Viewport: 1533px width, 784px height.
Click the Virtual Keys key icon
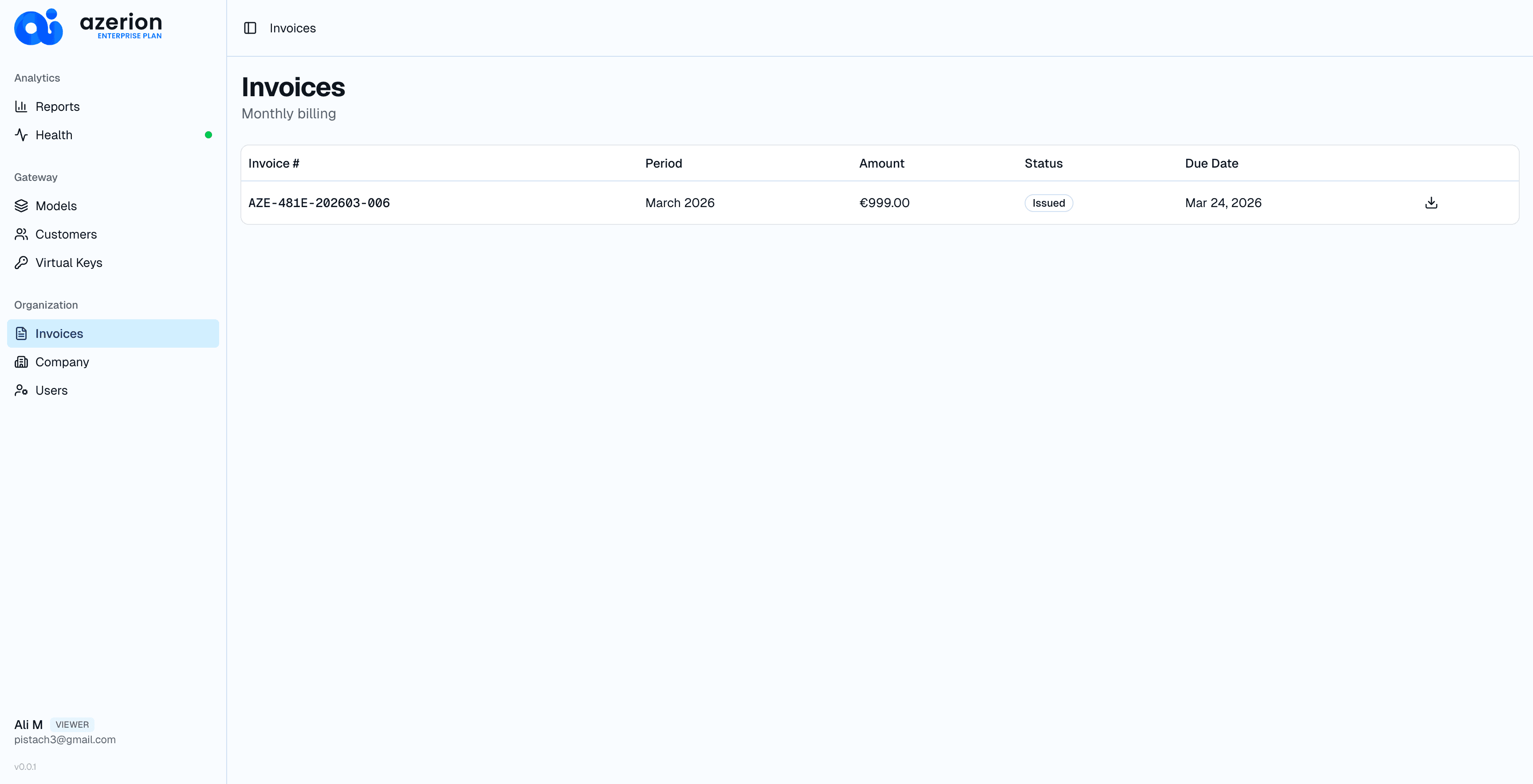pos(21,263)
